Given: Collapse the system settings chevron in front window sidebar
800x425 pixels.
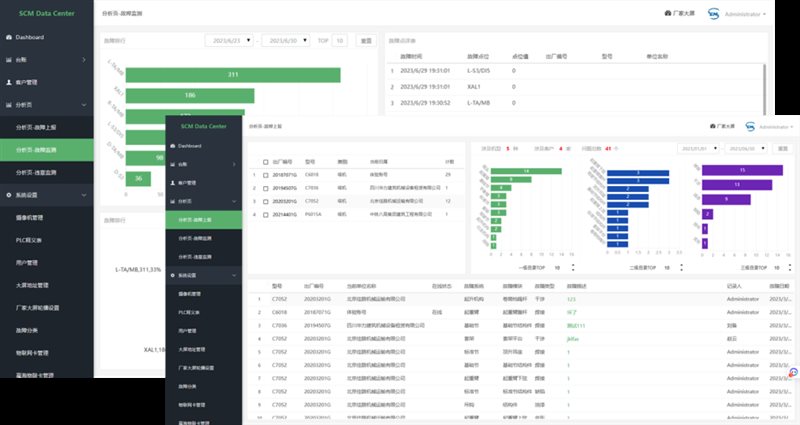Looking at the screenshot, I should coord(234,276).
